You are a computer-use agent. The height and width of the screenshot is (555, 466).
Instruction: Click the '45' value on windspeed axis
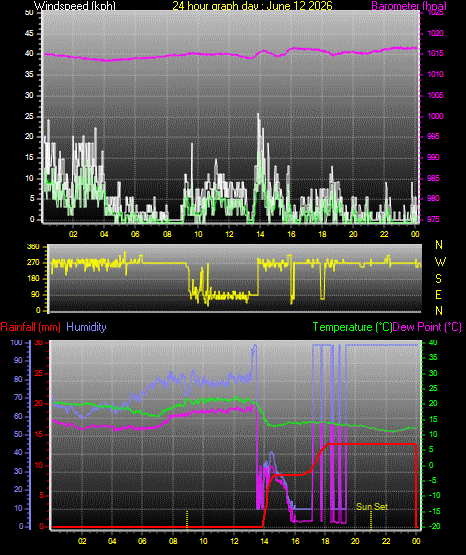(x=29, y=33)
